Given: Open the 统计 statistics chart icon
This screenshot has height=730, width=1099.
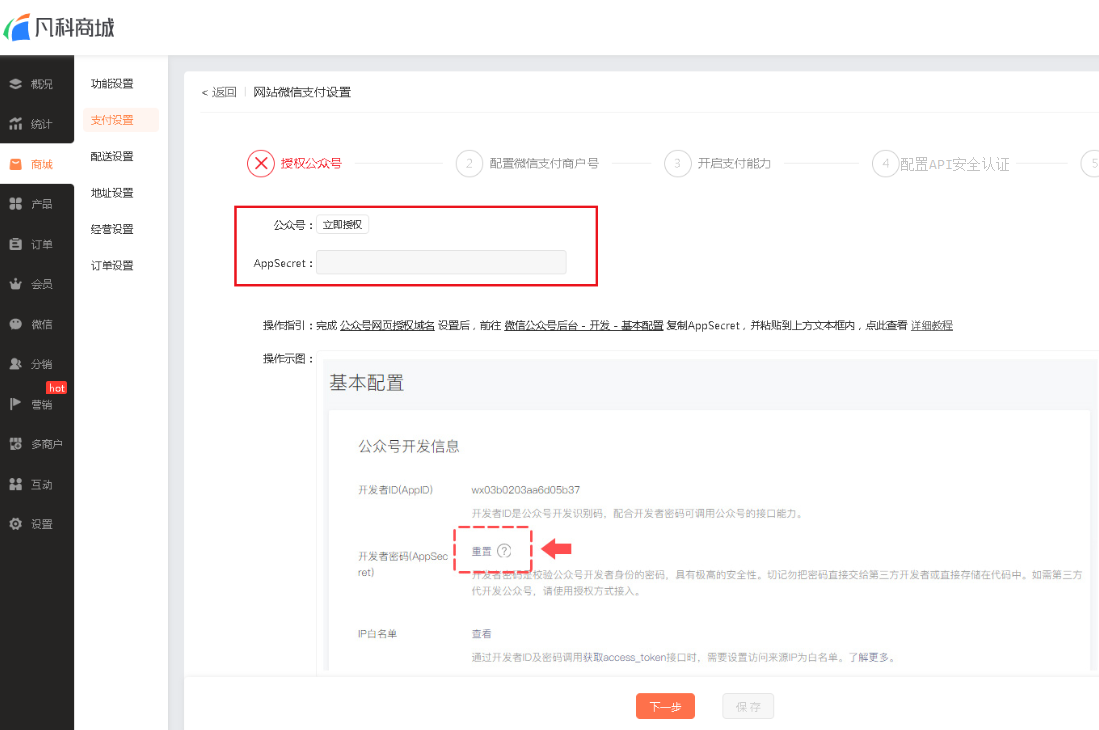Looking at the screenshot, I should point(15,124).
